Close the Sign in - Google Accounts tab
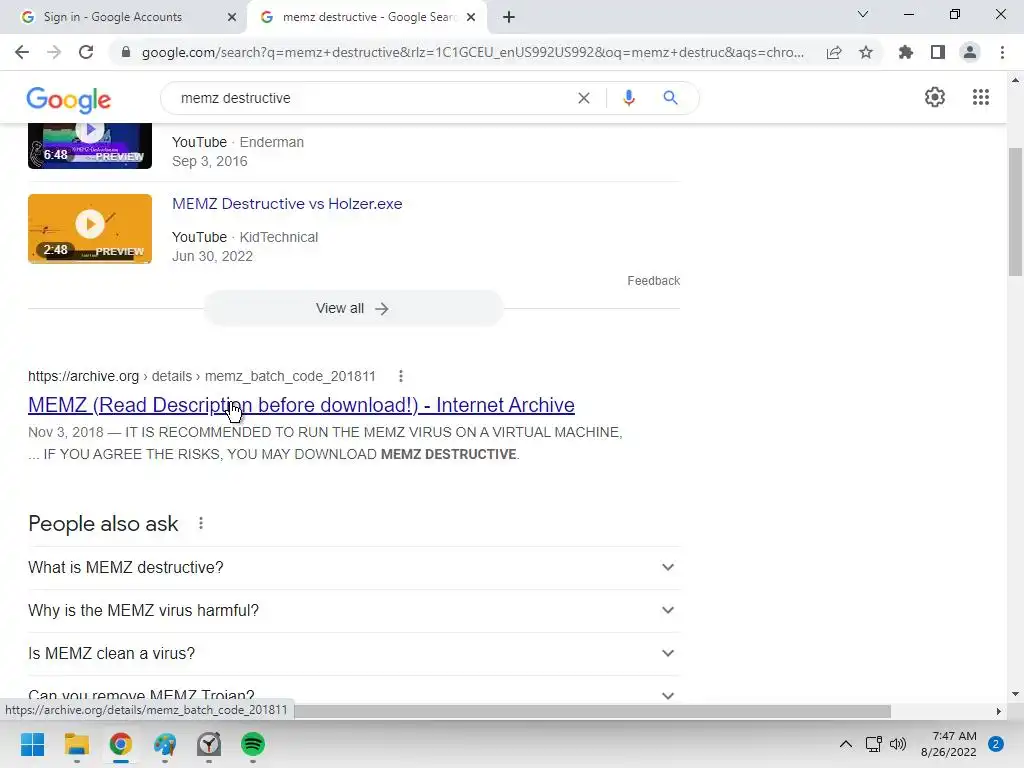This screenshot has width=1024, height=768. 232,17
